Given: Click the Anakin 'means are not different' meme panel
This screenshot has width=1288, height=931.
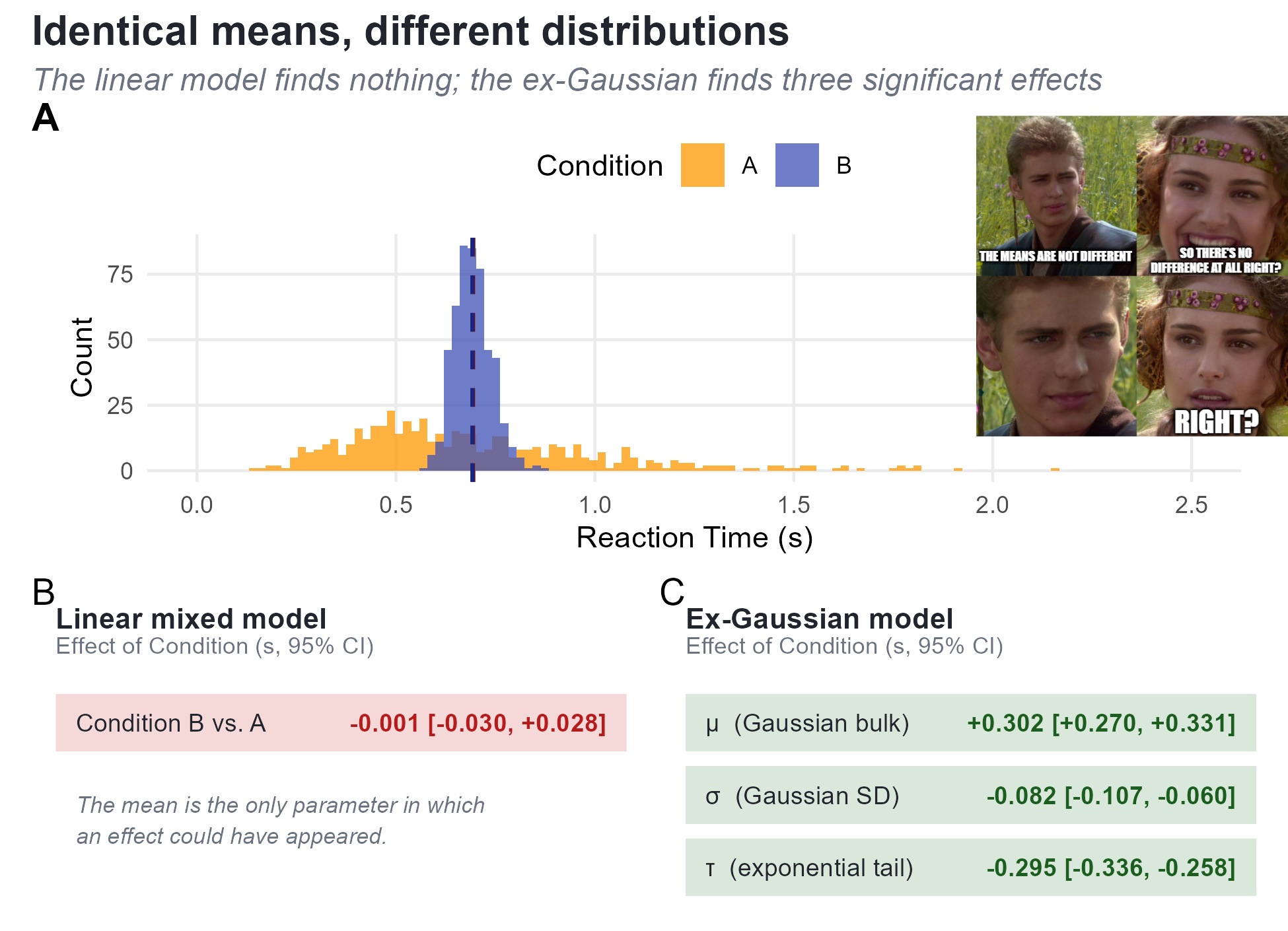Looking at the screenshot, I should (x=1056, y=195).
